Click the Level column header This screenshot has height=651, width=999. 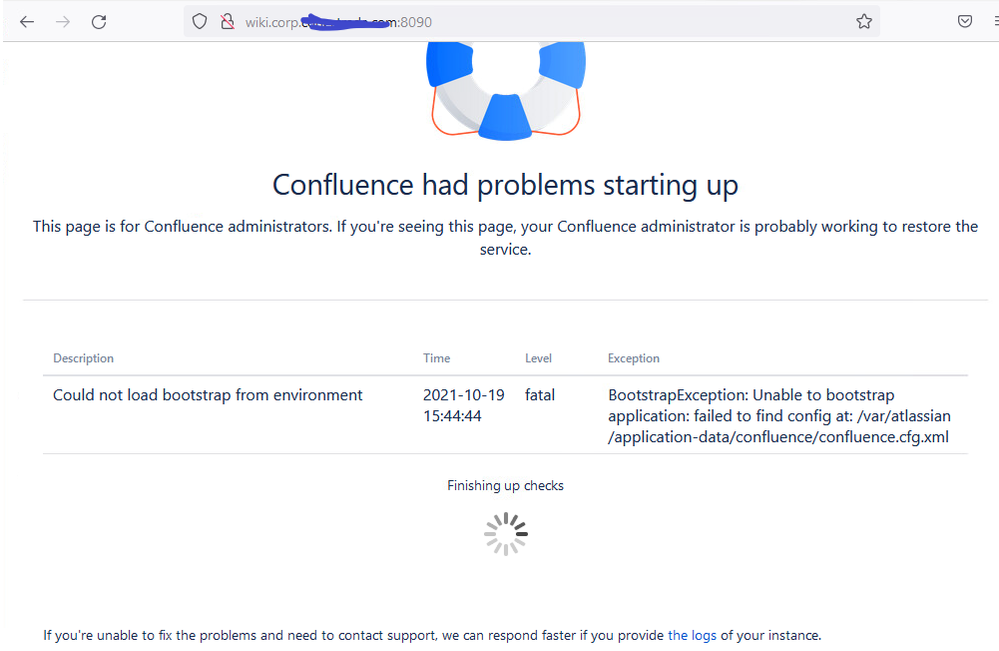point(538,358)
